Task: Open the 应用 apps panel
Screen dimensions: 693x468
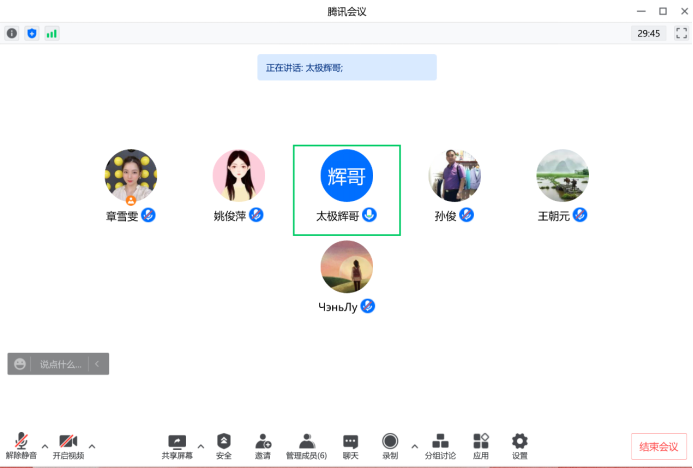Action: click(x=481, y=446)
